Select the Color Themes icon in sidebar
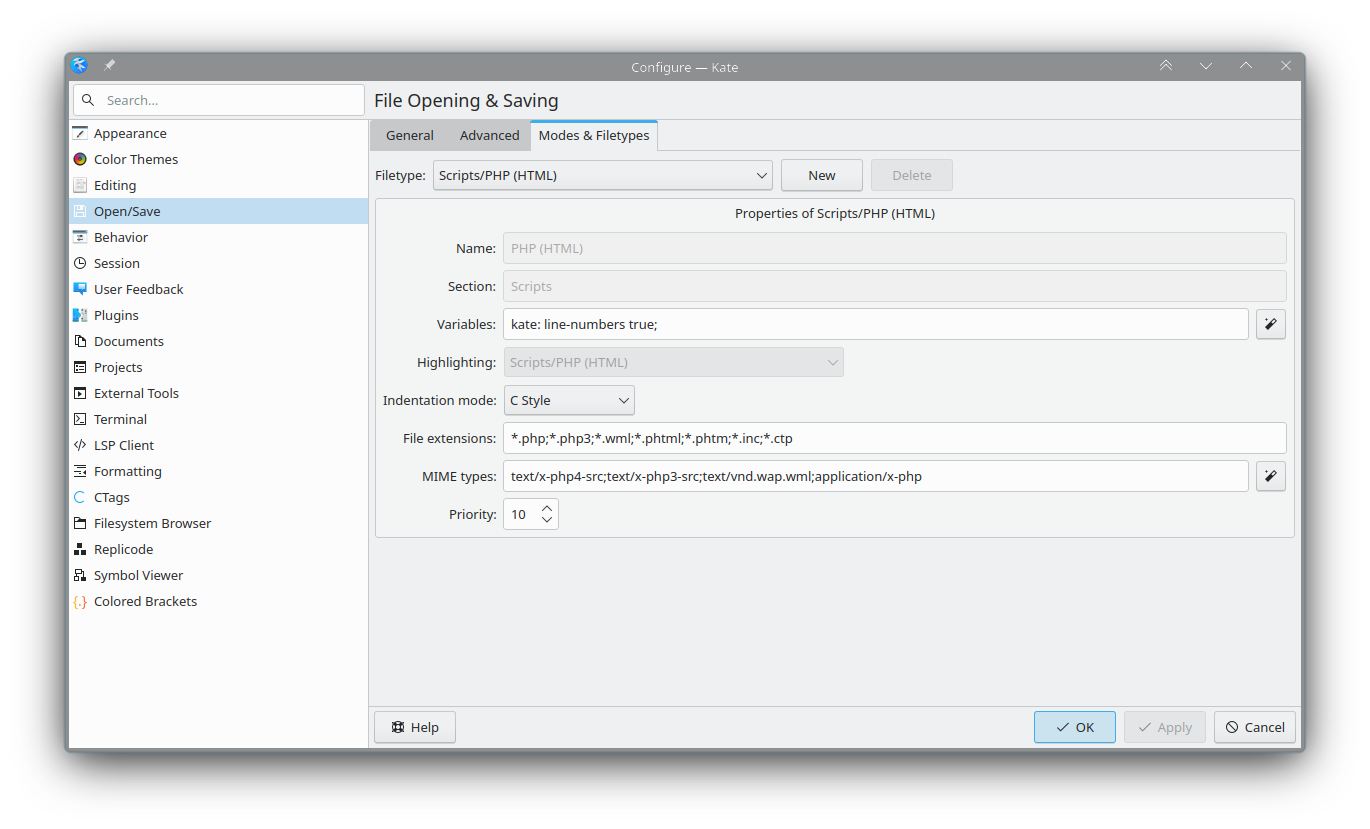Image resolution: width=1370 pixels, height=829 pixels. (x=80, y=159)
